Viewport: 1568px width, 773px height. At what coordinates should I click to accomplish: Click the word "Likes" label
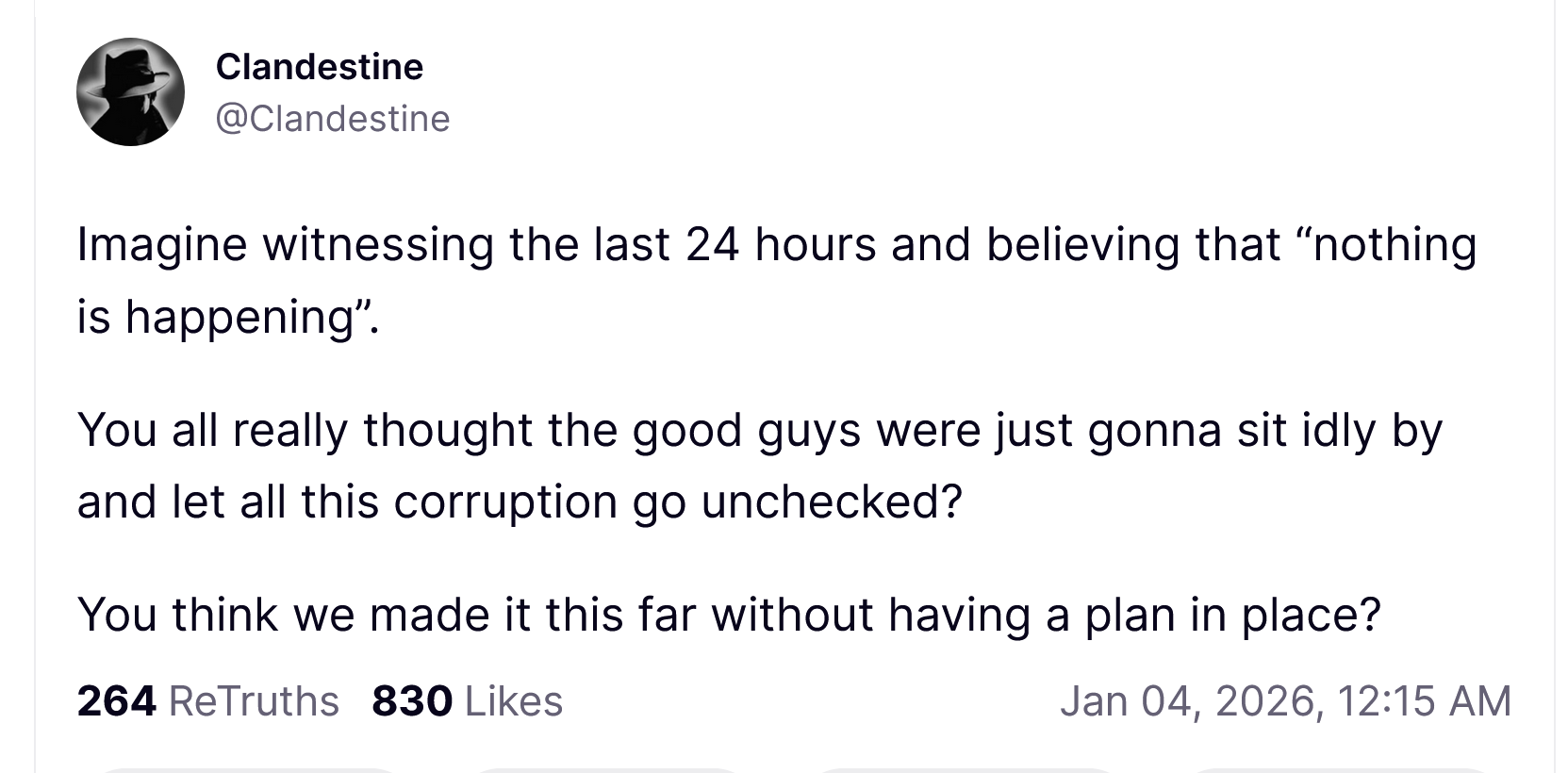(x=514, y=701)
